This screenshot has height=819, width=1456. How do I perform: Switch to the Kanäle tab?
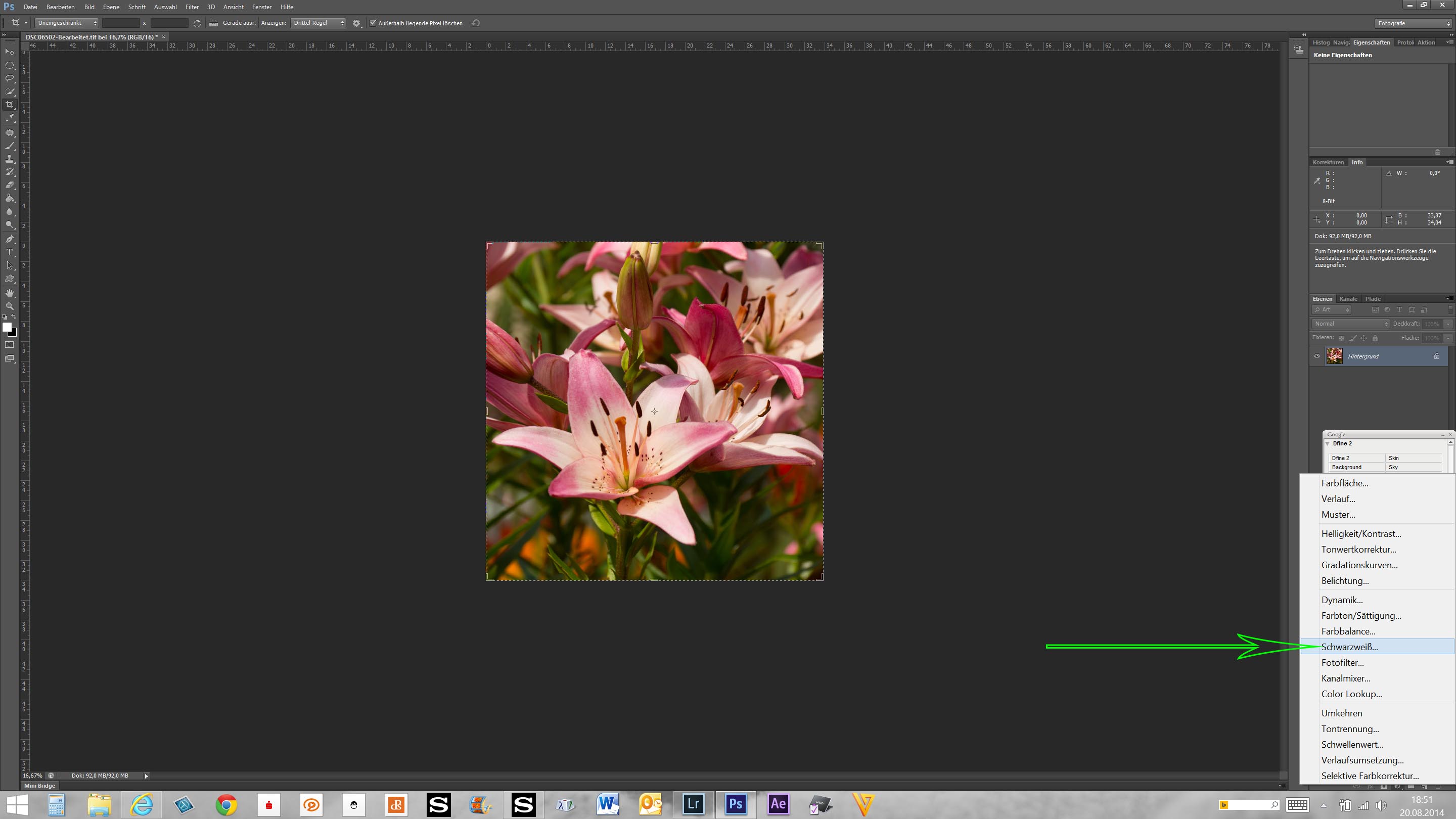tap(1348, 299)
